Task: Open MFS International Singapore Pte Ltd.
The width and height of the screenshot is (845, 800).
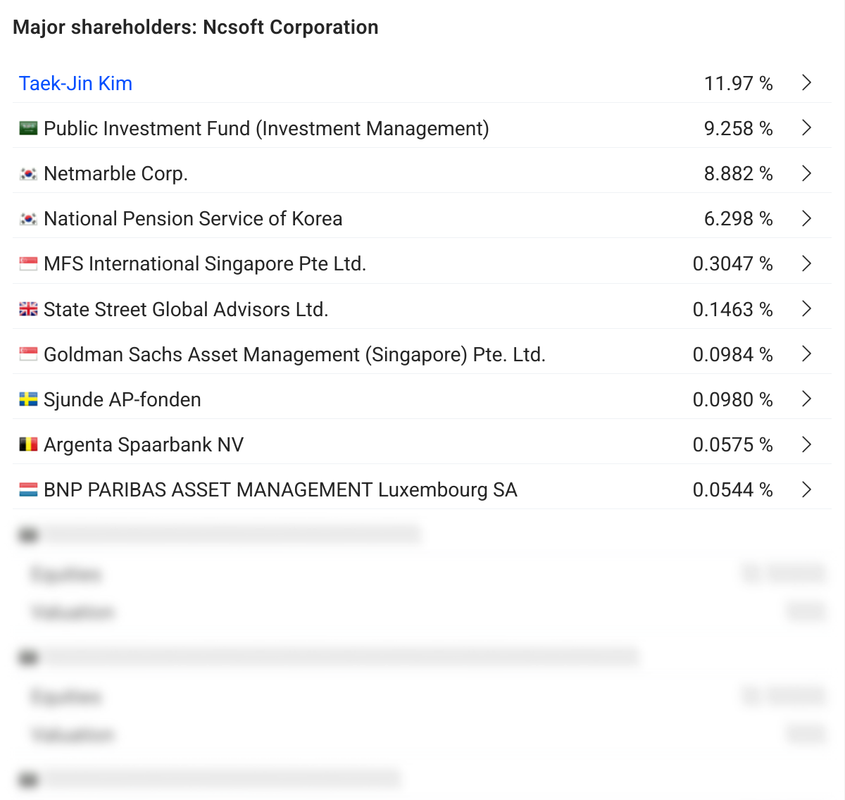Action: pos(205,264)
